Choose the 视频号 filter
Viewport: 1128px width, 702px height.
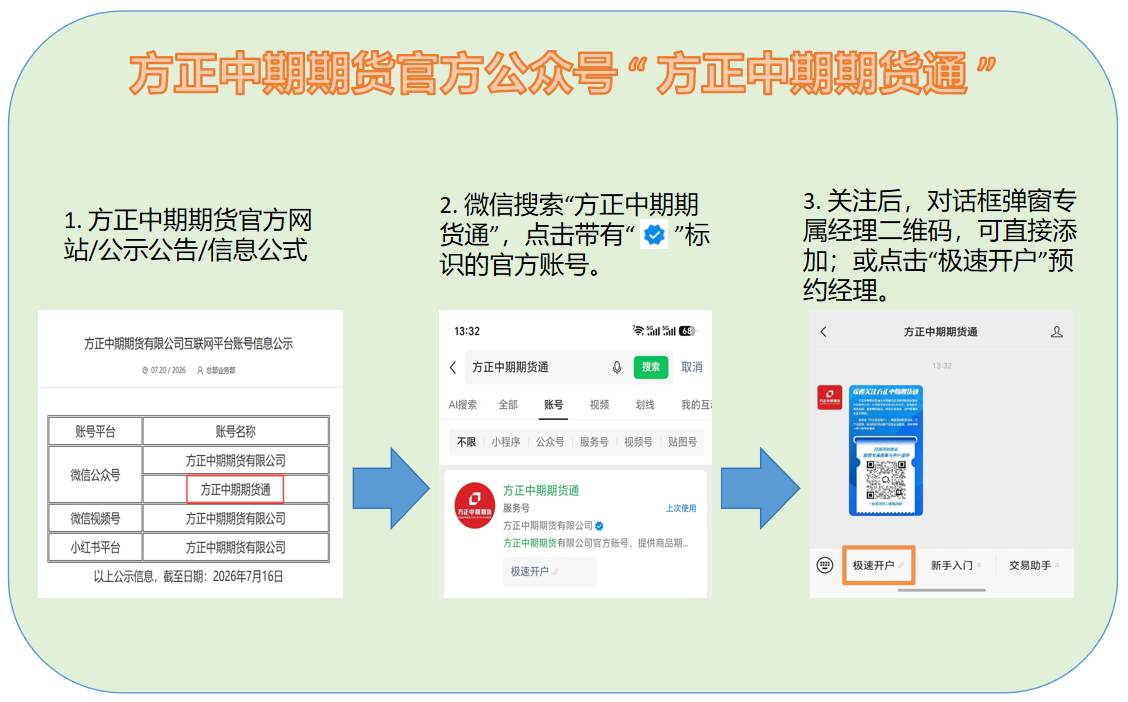coord(638,442)
